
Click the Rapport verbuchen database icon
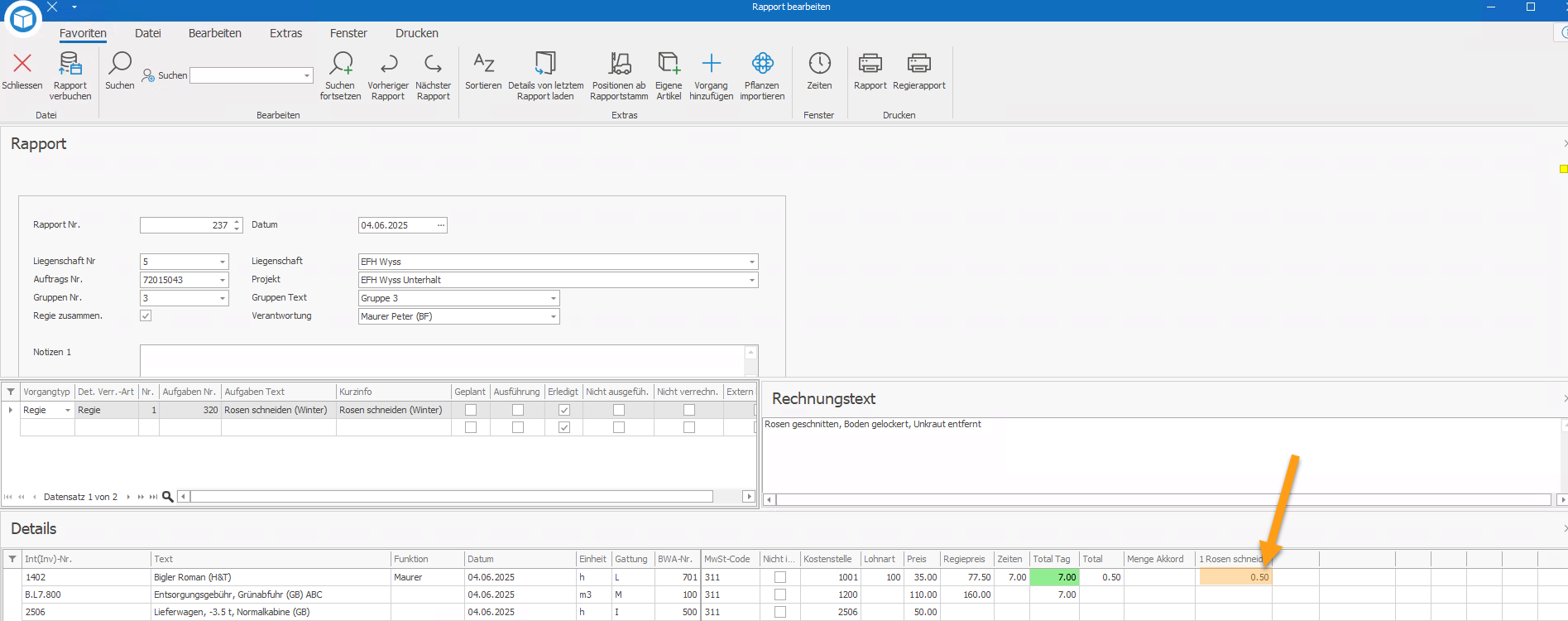[70, 63]
